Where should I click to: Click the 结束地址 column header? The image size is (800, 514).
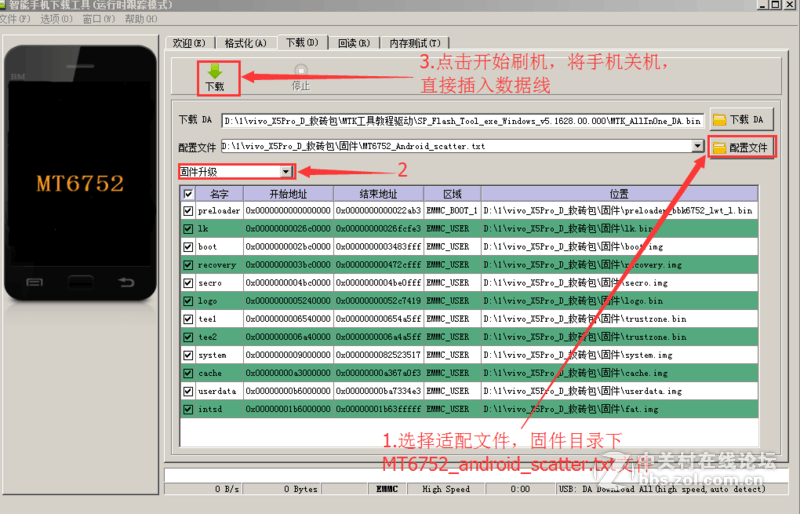pyautogui.click(x=378, y=194)
